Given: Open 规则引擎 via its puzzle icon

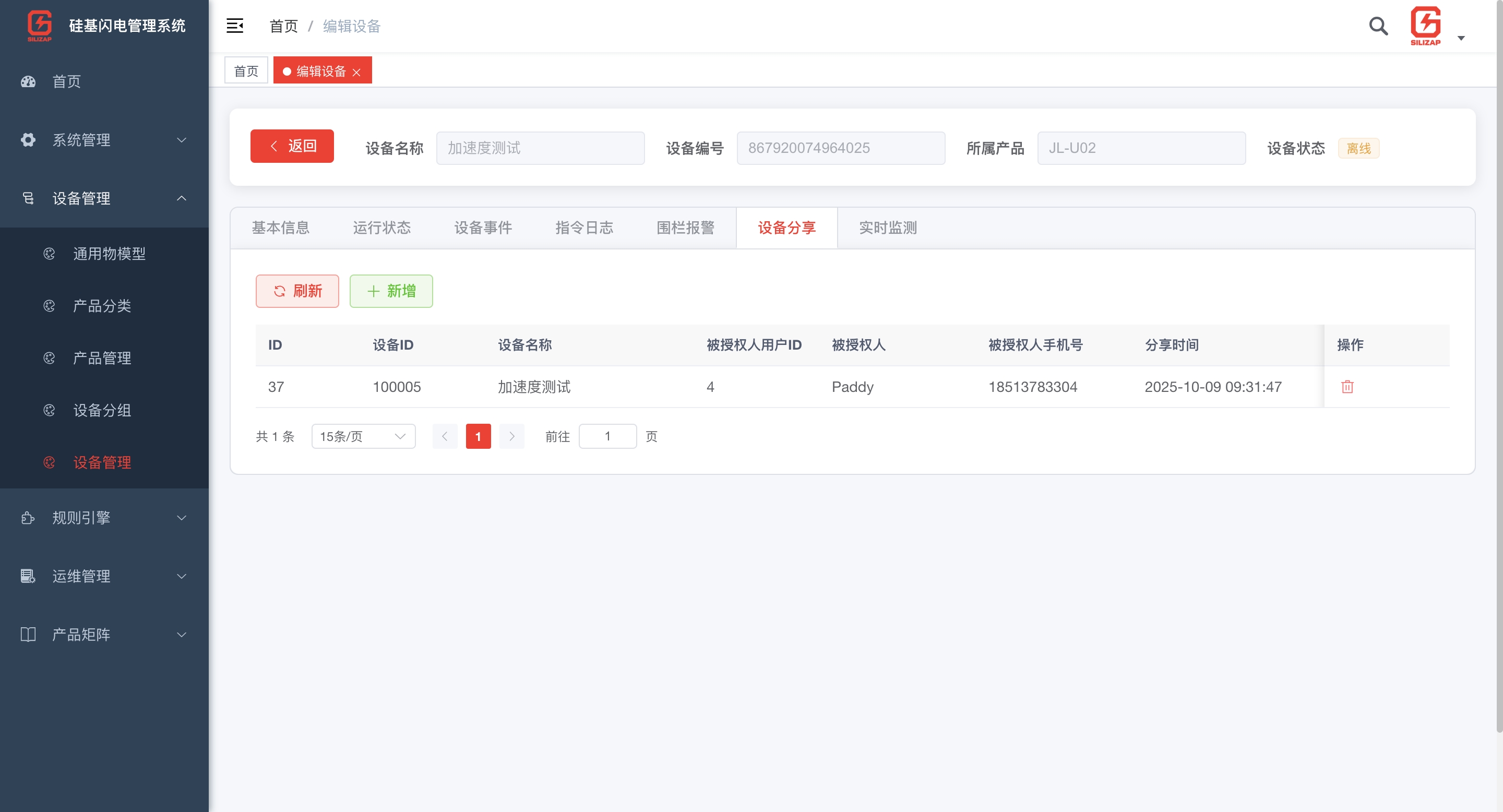Looking at the screenshot, I should (x=28, y=518).
